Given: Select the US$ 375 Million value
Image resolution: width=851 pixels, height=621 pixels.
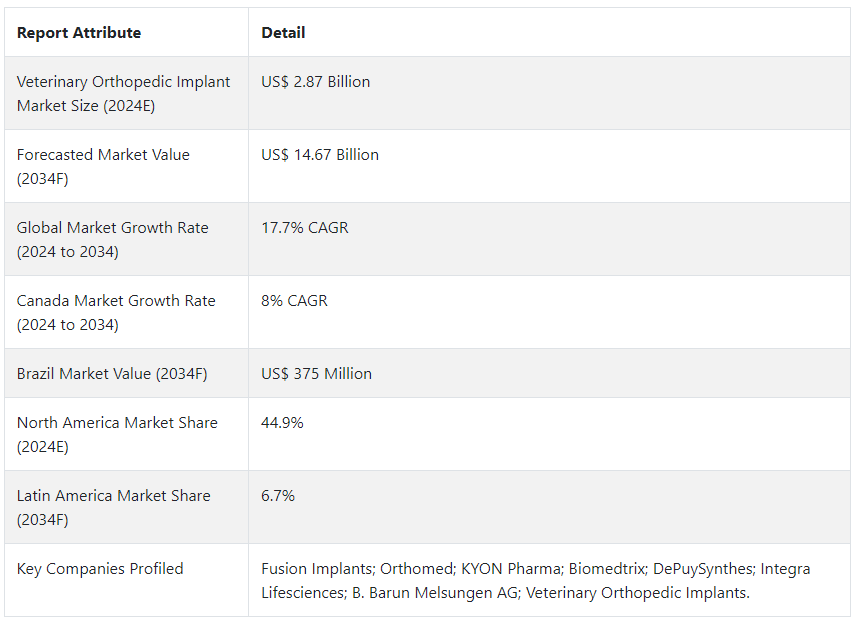Looking at the screenshot, I should coord(316,374).
